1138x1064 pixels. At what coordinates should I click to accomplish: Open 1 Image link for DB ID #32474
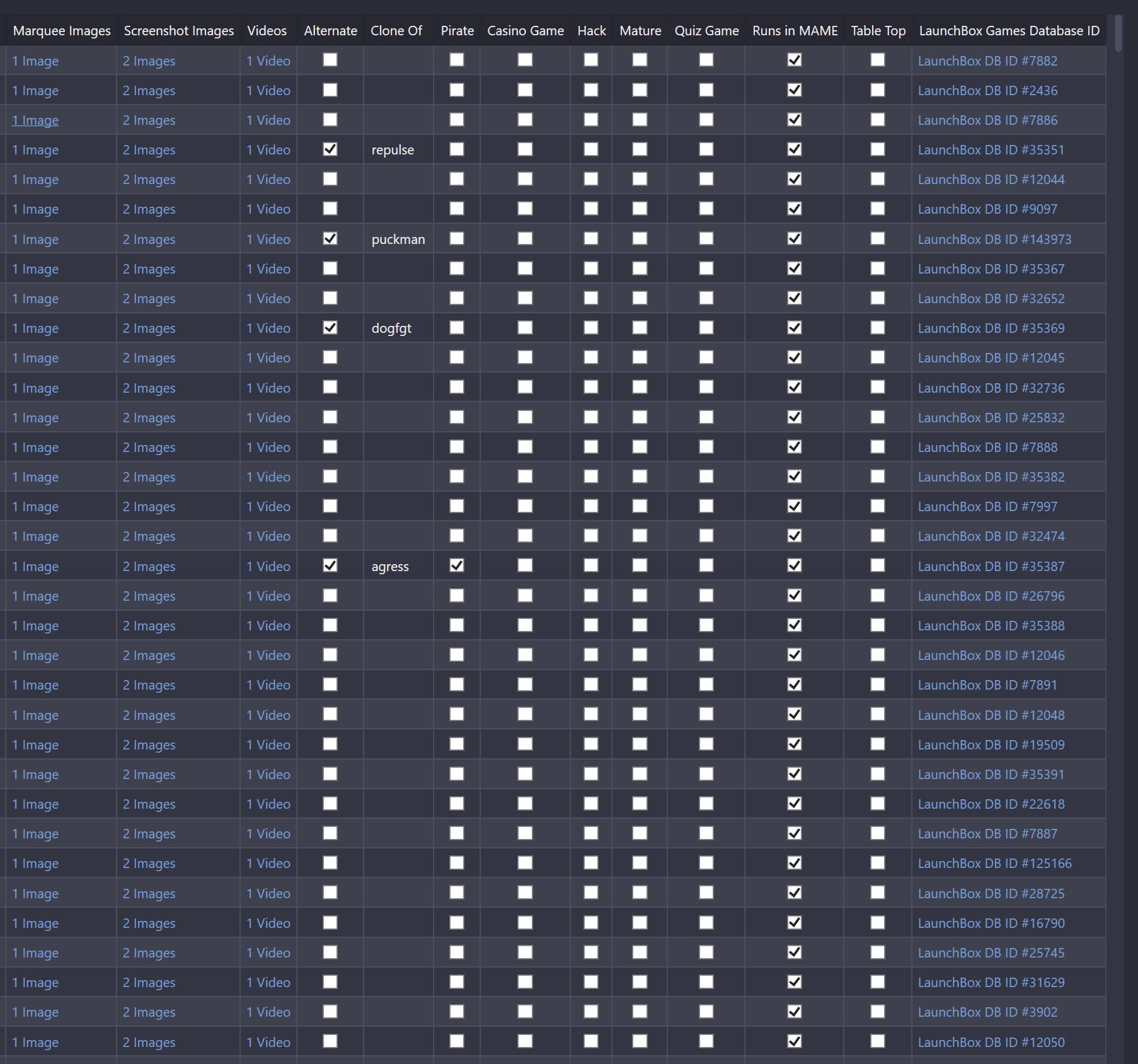point(35,536)
